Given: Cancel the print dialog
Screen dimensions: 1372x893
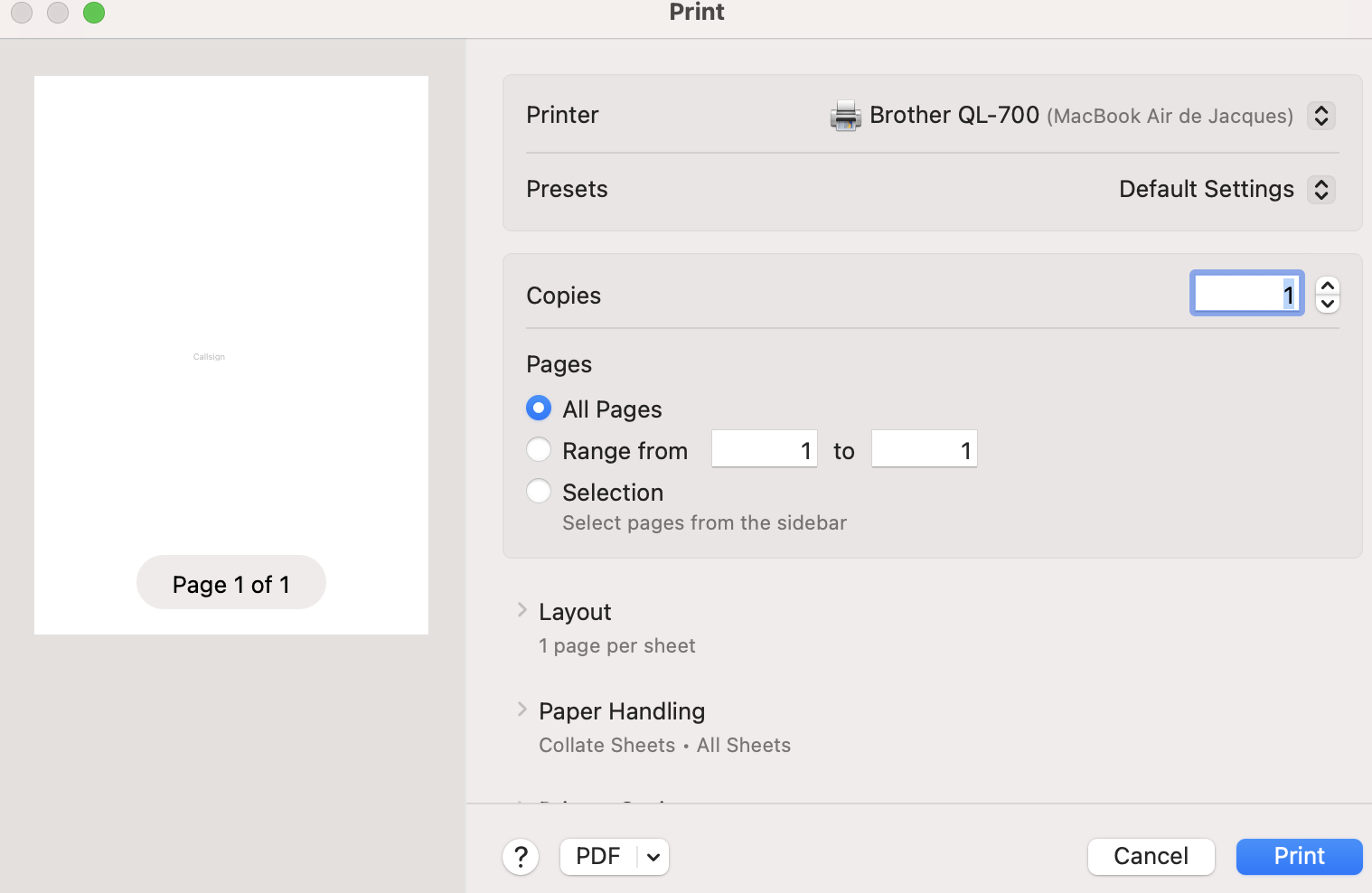Looking at the screenshot, I should click(x=1151, y=857).
